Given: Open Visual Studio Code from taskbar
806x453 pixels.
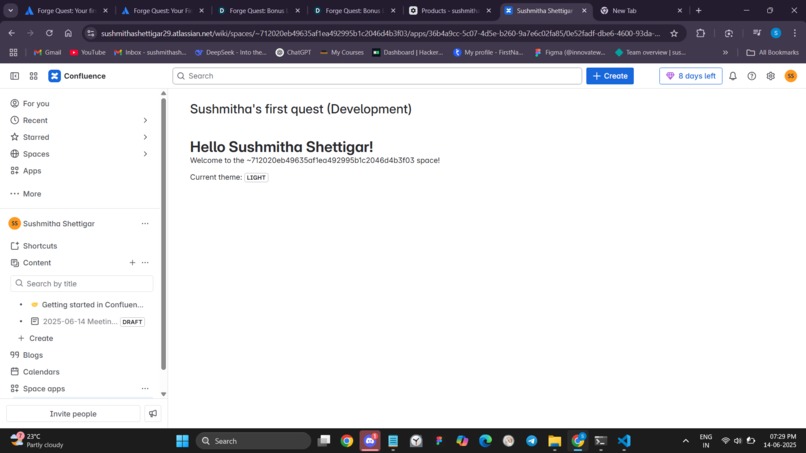Looking at the screenshot, I should [x=624, y=441].
